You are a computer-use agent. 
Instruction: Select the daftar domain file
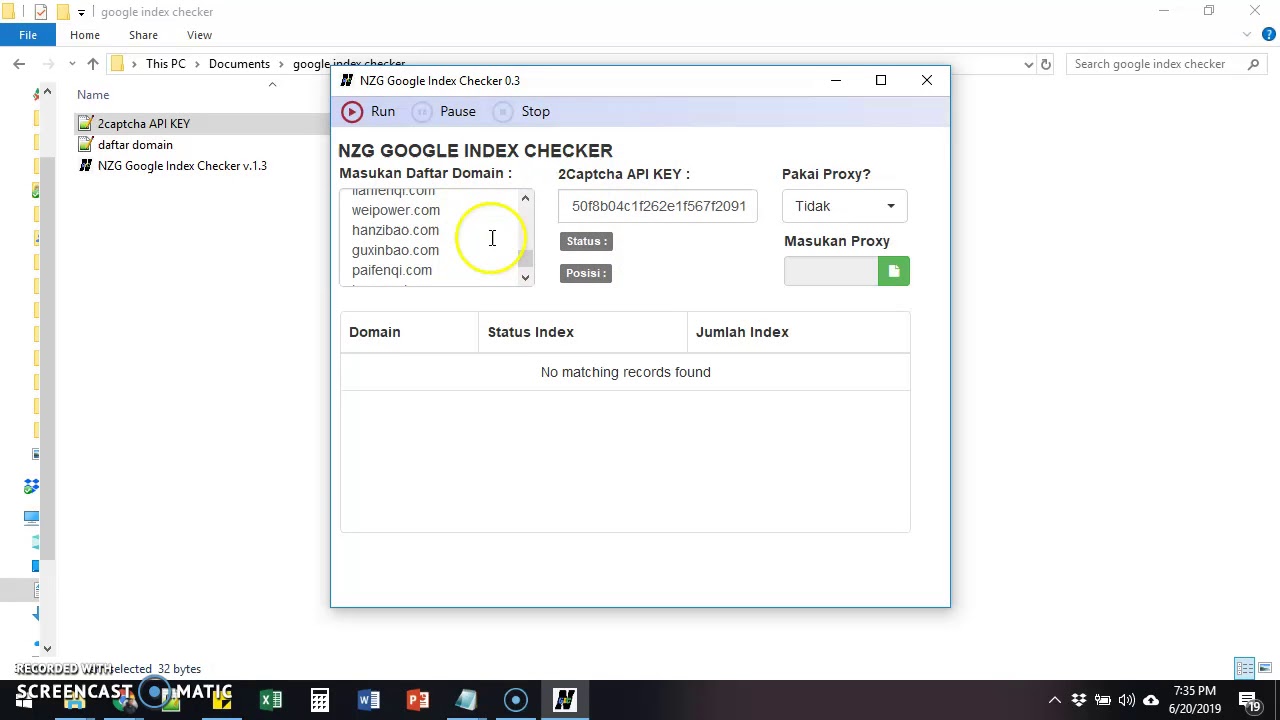[x=135, y=145]
